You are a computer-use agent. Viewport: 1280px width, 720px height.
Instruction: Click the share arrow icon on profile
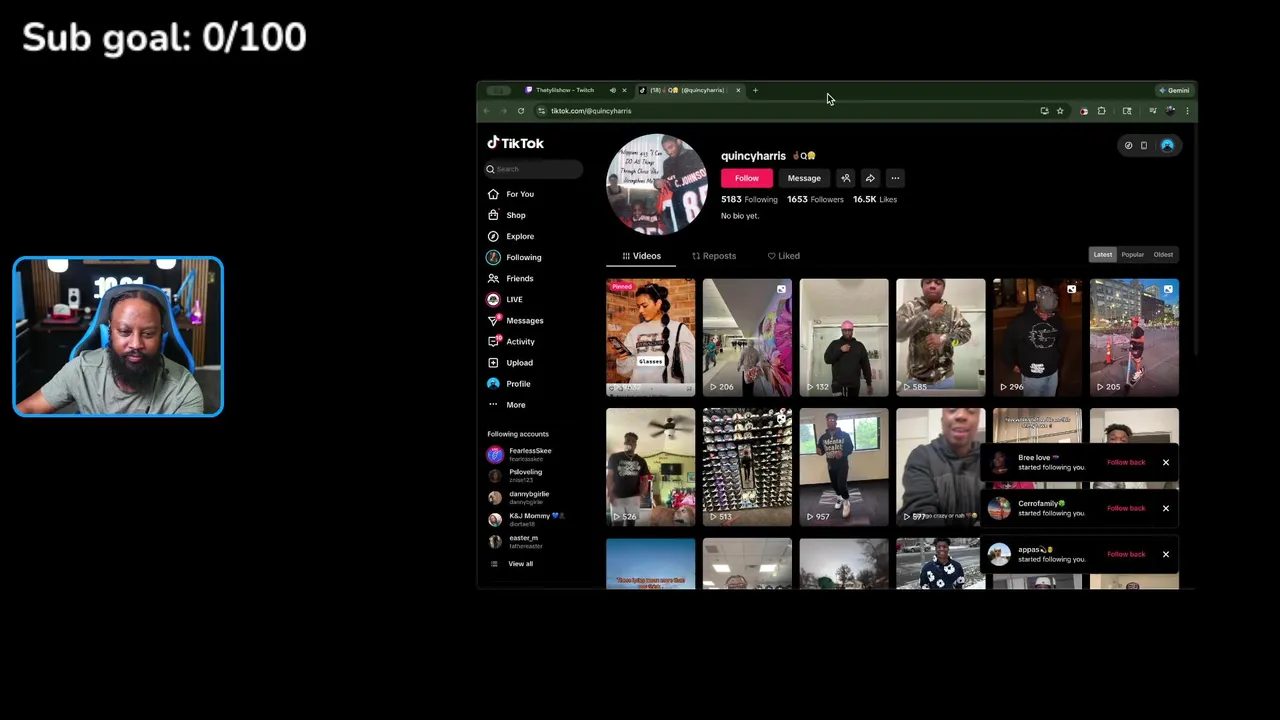point(870,178)
